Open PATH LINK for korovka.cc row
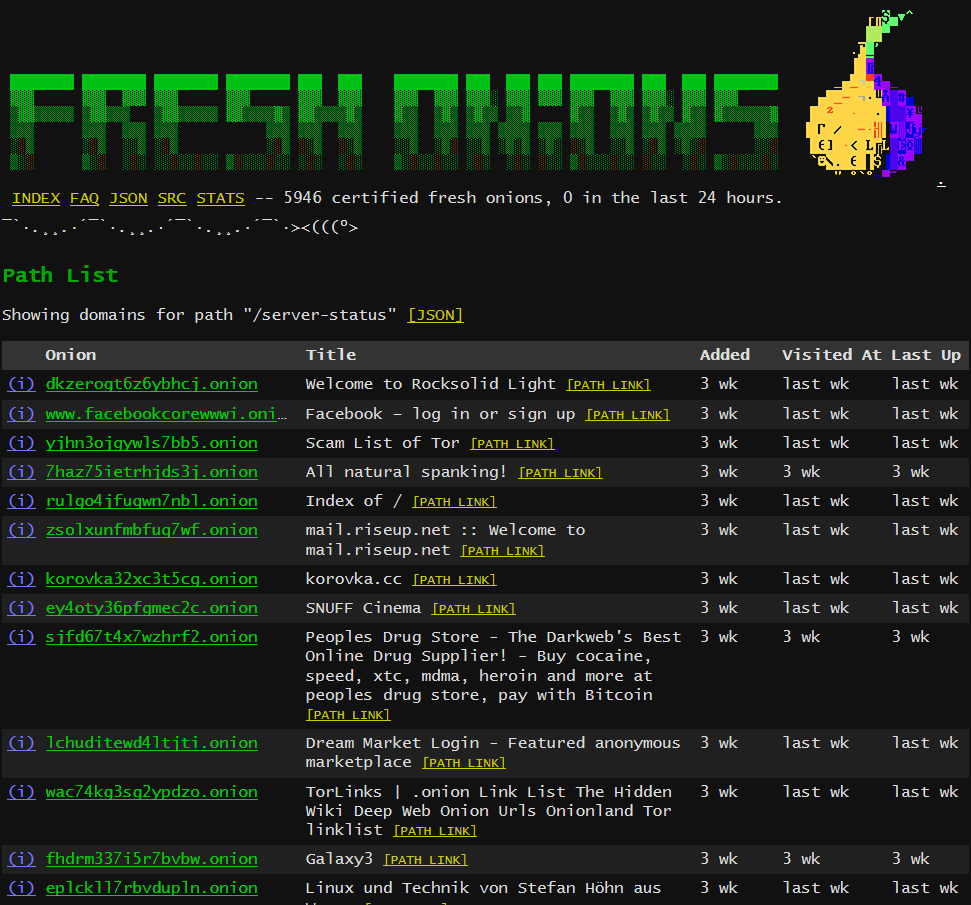This screenshot has height=905, width=971. [455, 580]
